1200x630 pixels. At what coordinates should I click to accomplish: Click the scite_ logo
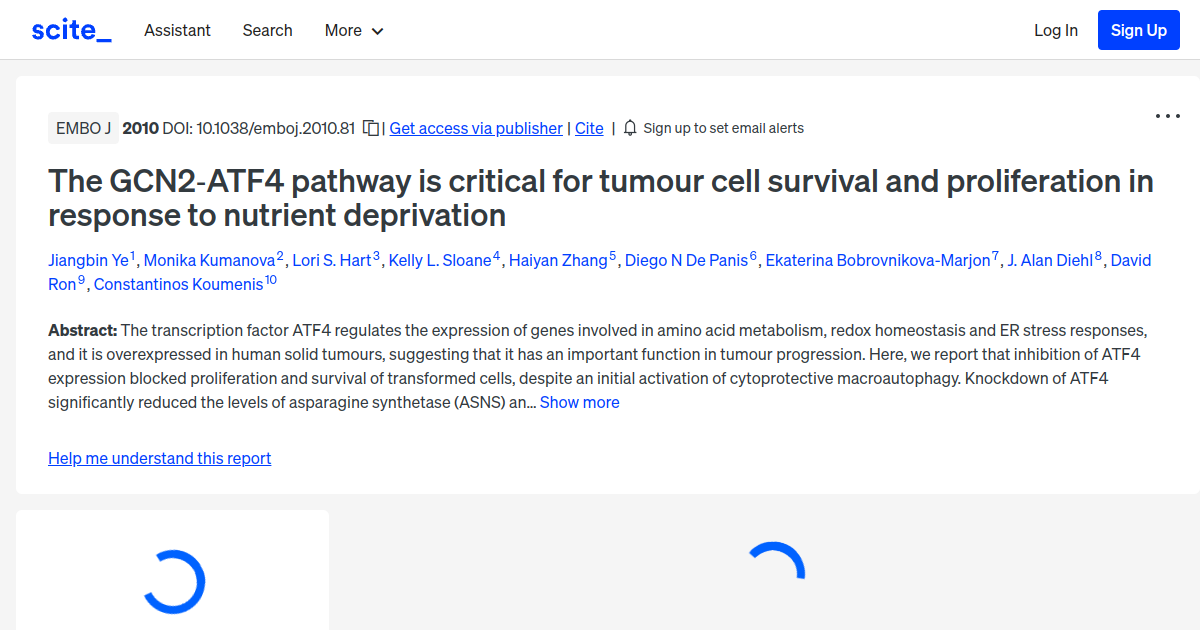70,29
